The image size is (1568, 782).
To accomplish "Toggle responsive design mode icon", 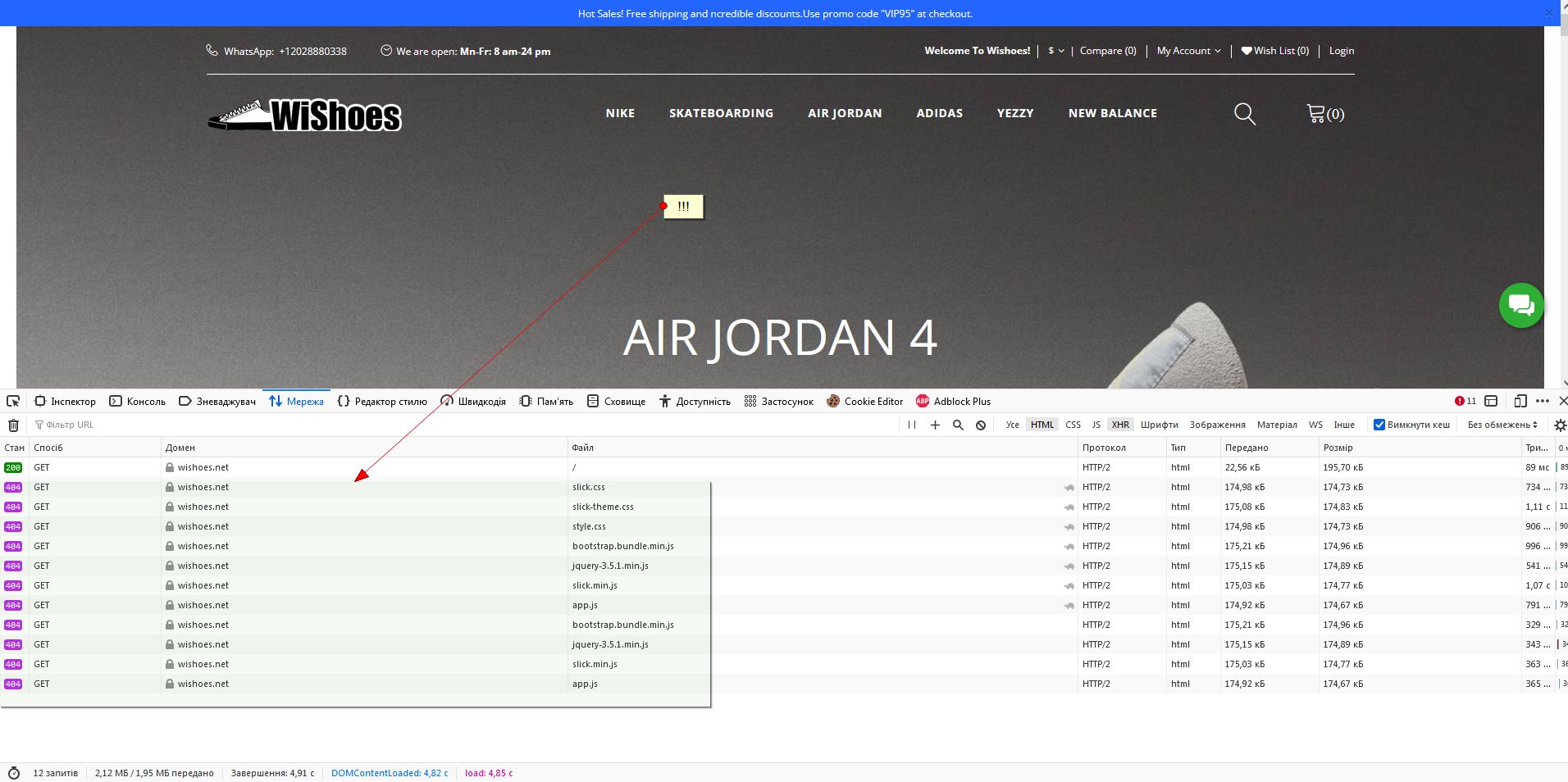I will pos(1520,401).
